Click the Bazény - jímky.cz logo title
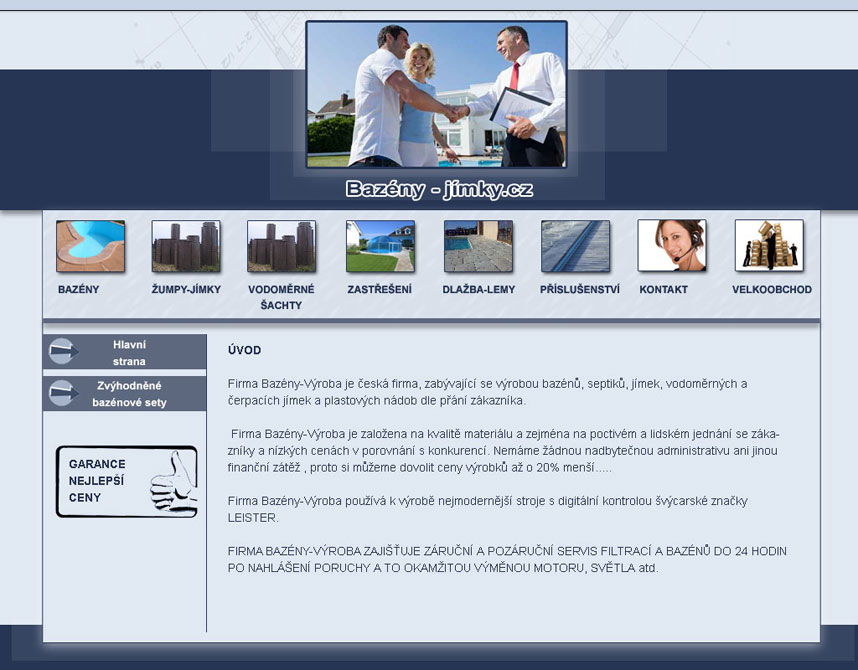This screenshot has height=670, width=858. coord(439,189)
